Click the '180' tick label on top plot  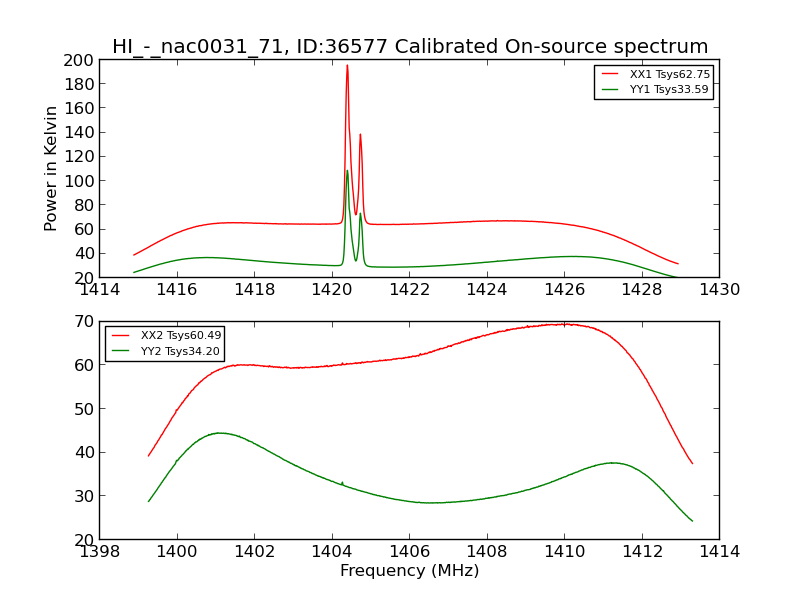[79, 84]
